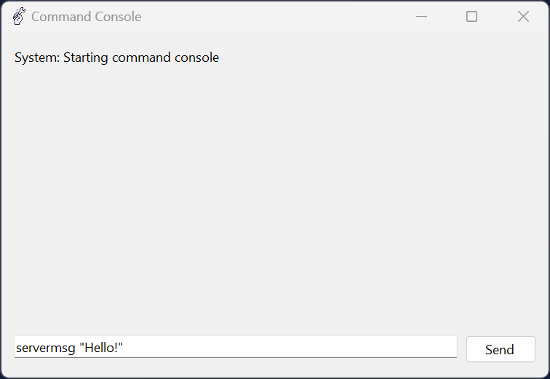Click the empty console output area
The height and width of the screenshot is (379, 550).
click(x=275, y=197)
